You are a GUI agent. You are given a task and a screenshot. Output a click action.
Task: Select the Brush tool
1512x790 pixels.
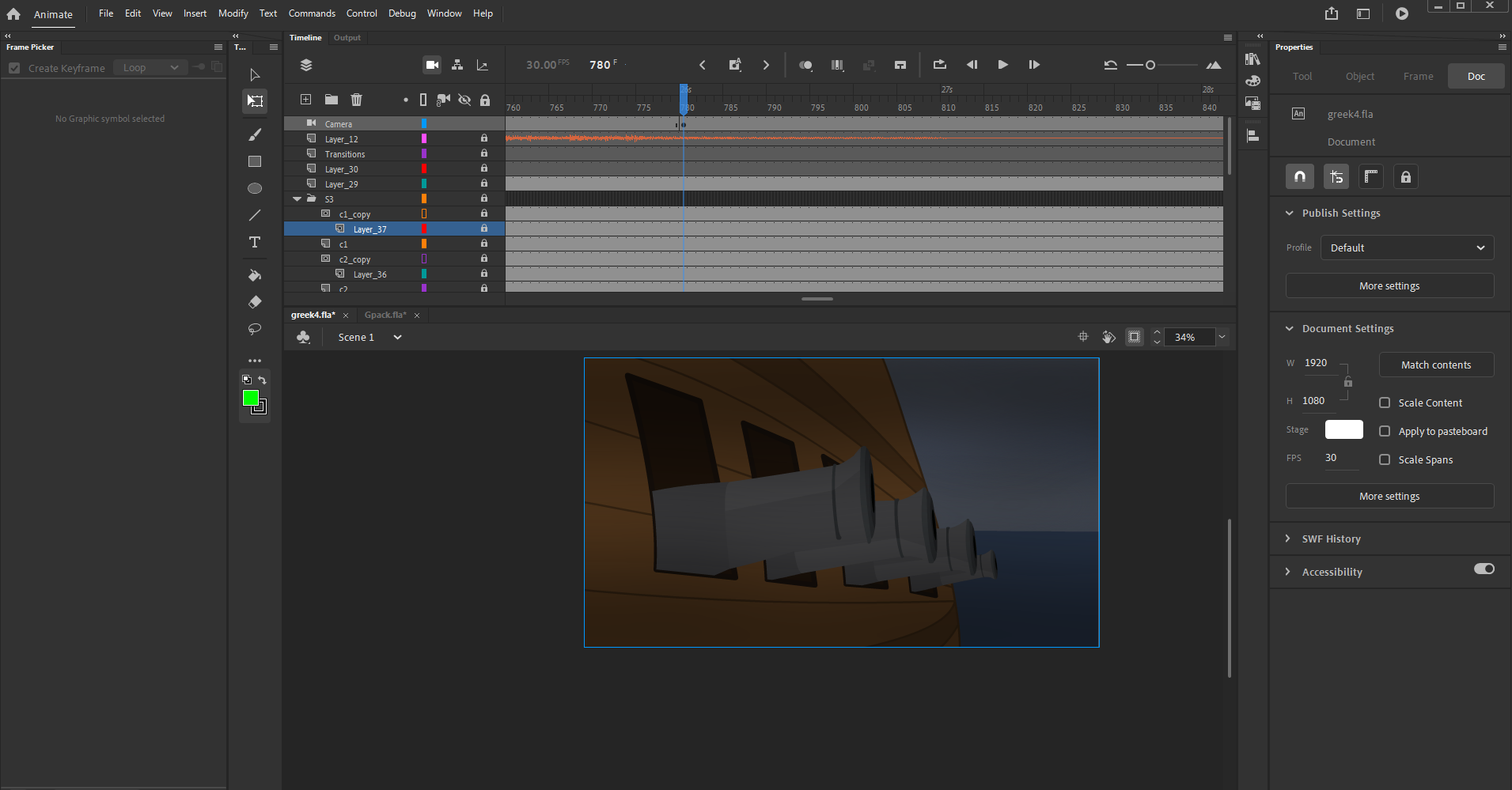[x=254, y=134]
